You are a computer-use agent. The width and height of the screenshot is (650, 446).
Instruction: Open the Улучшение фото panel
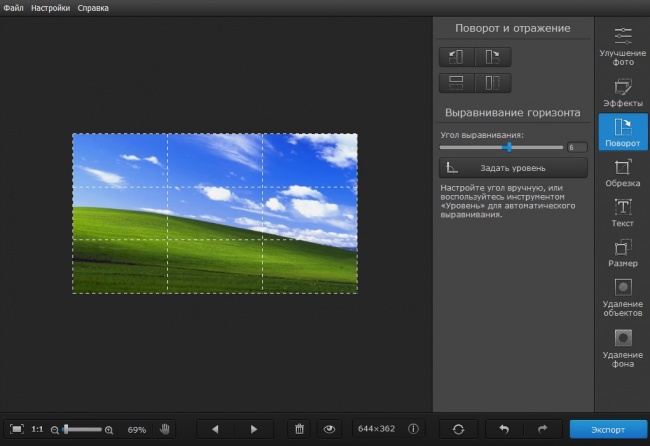pyautogui.click(x=623, y=46)
